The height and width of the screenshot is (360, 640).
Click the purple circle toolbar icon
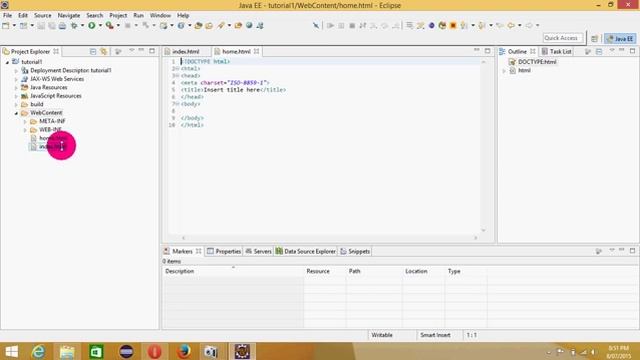pos(431,26)
